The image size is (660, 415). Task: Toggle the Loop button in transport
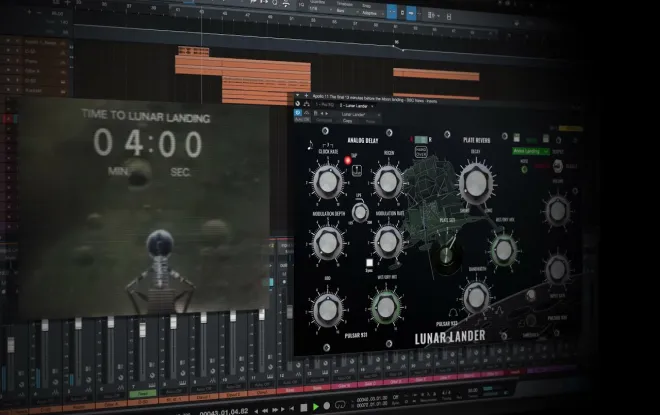click(x=340, y=405)
